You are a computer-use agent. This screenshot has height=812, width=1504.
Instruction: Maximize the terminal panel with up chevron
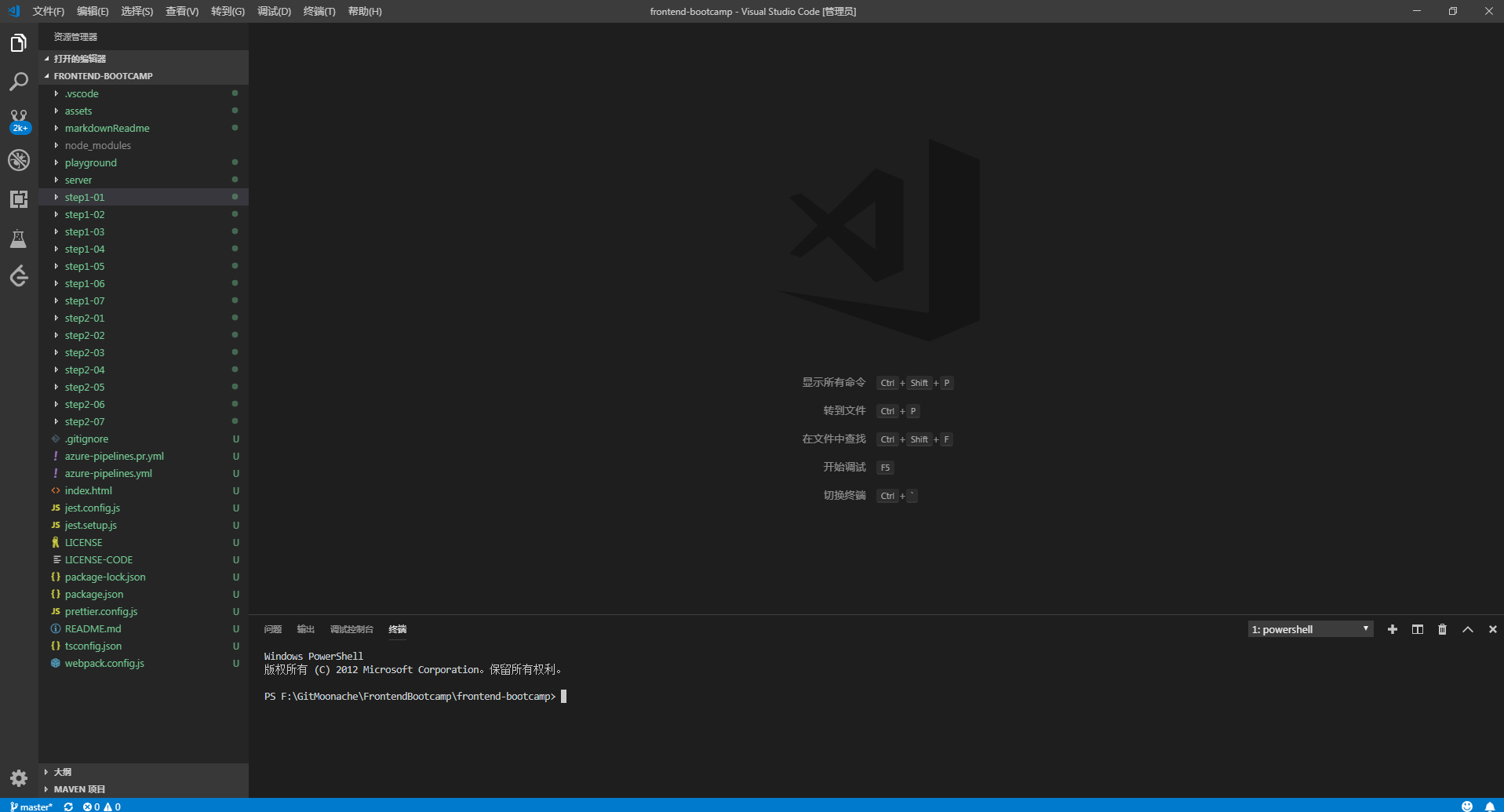1468,629
